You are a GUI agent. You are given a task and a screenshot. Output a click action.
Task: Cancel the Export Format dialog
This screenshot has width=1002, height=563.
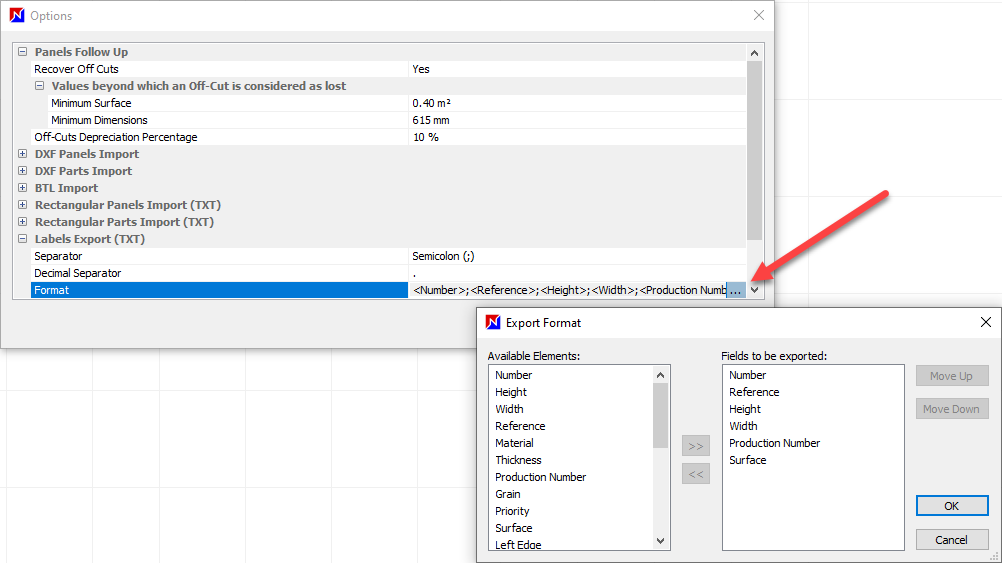pos(952,540)
